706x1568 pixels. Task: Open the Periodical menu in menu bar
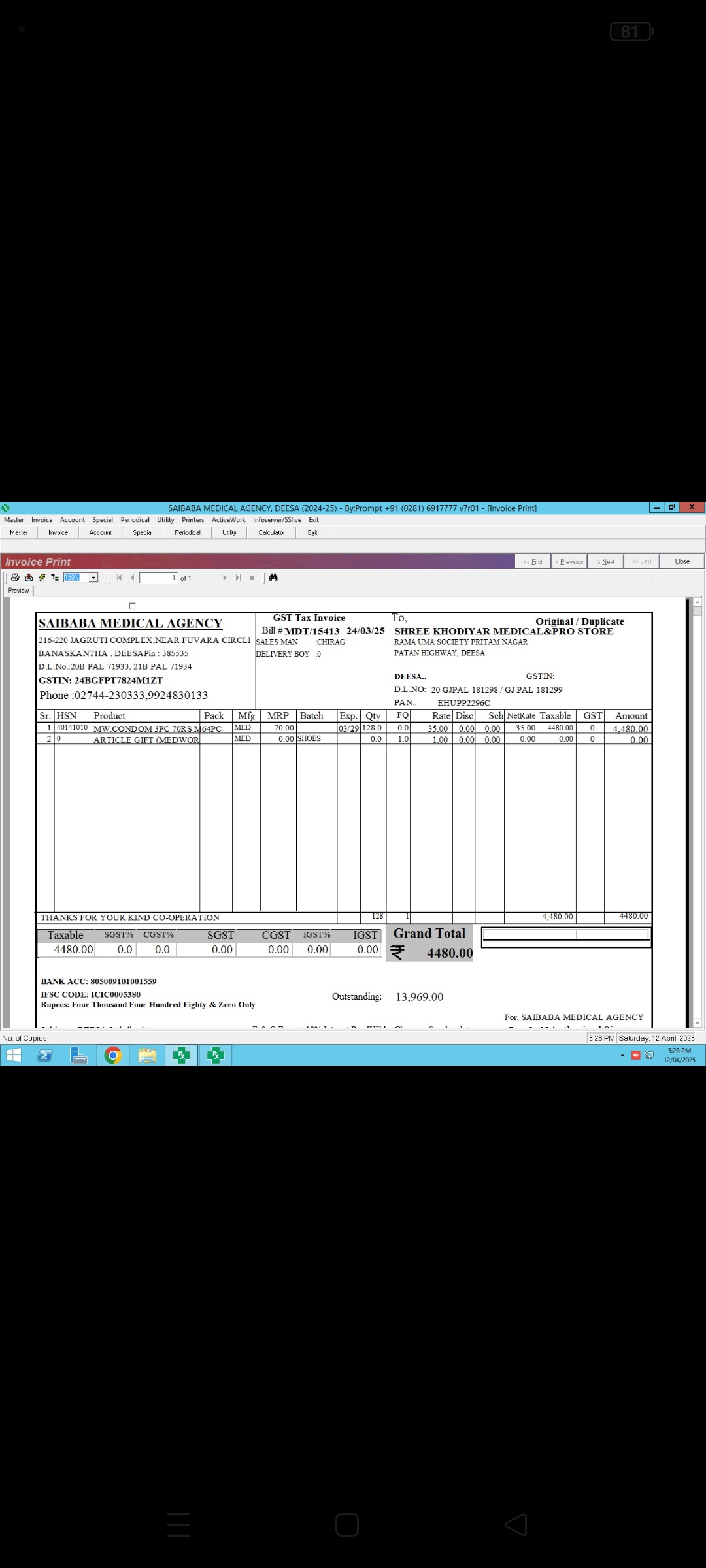pyautogui.click(x=135, y=520)
